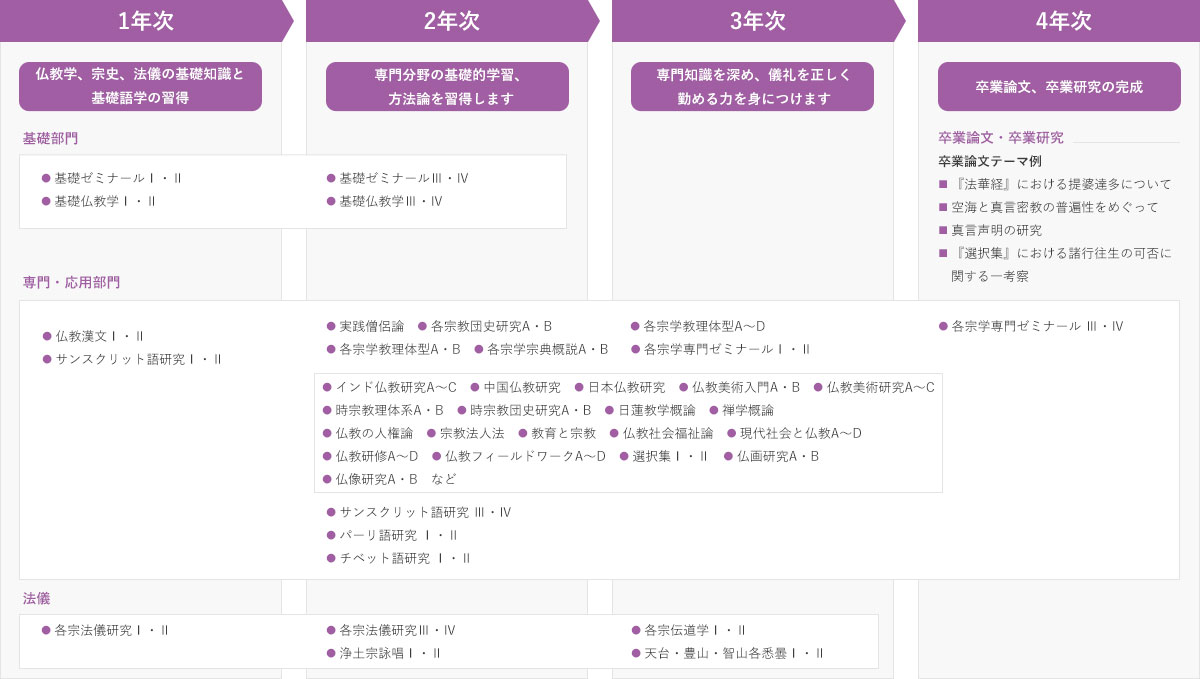
Task: Click 浄土宗詠唱Ⅰ・Ⅱ course
Action: pos(389,653)
